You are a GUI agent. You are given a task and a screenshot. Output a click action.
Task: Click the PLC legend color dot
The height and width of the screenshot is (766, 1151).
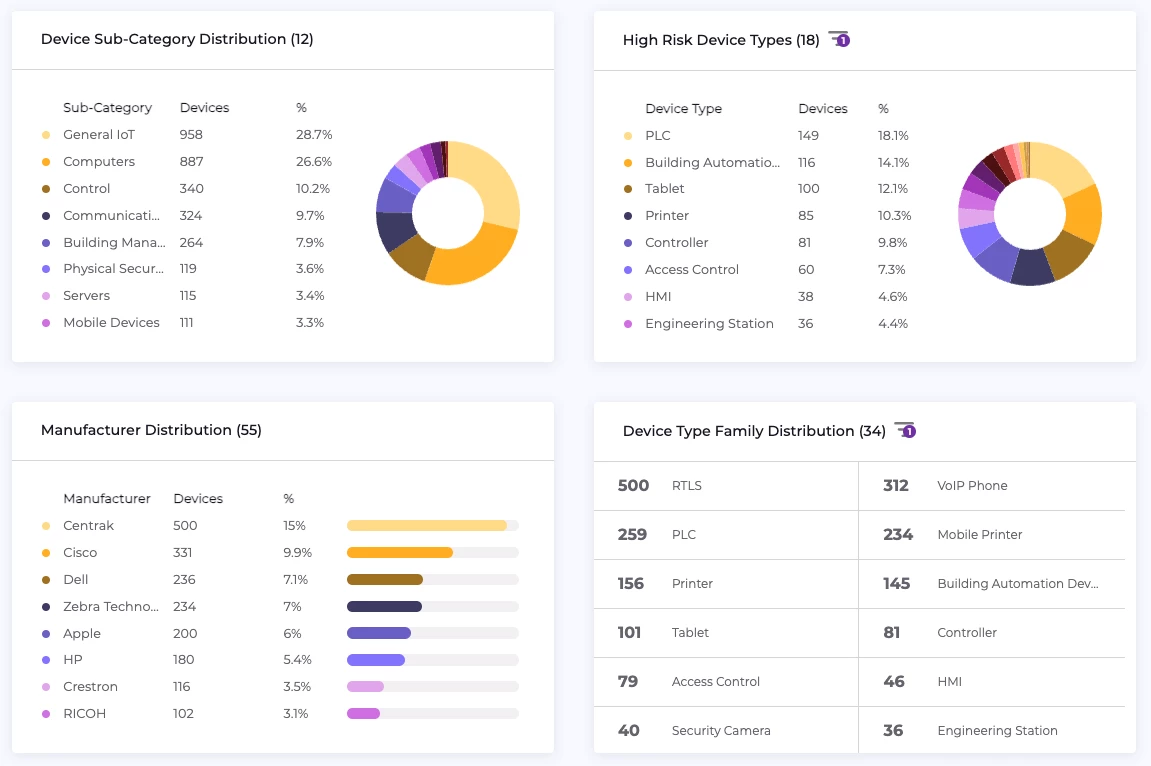(628, 136)
